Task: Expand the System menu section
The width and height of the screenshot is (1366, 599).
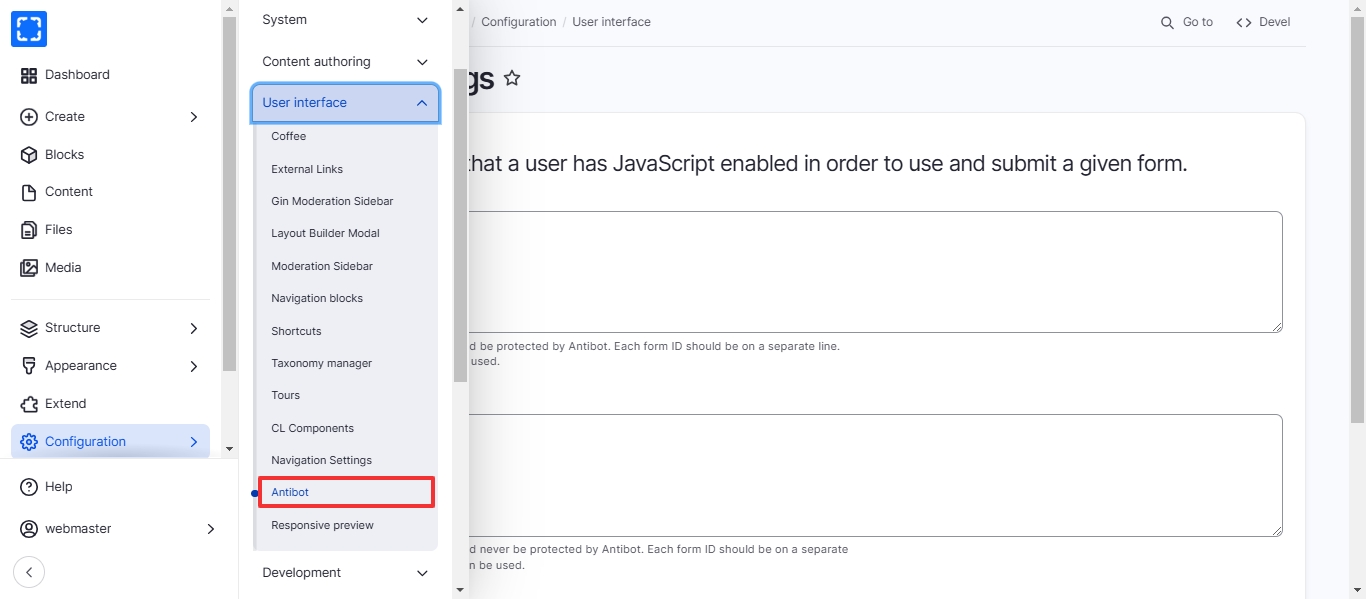Action: click(345, 20)
